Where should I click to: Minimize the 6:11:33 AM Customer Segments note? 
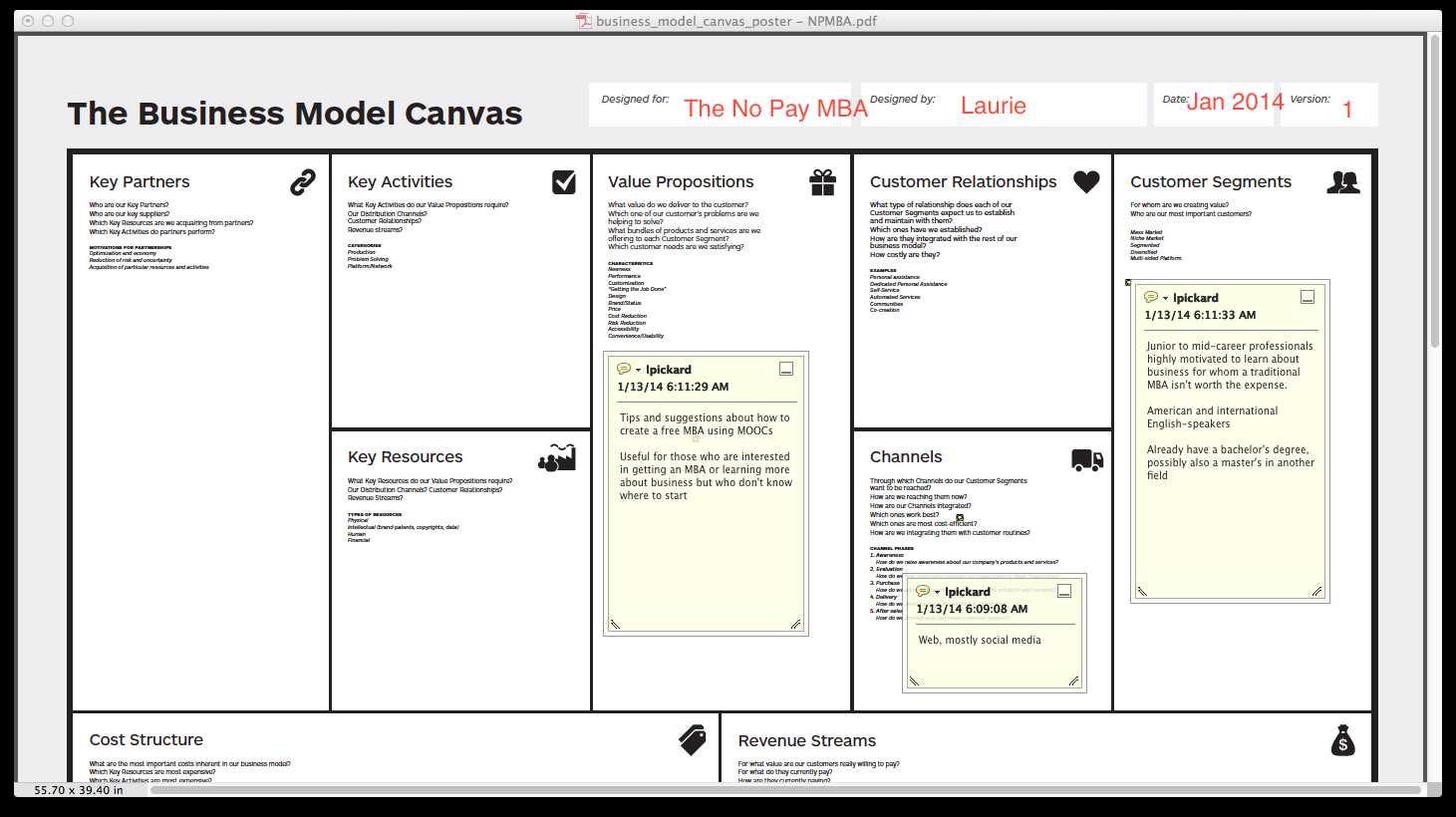1308,297
